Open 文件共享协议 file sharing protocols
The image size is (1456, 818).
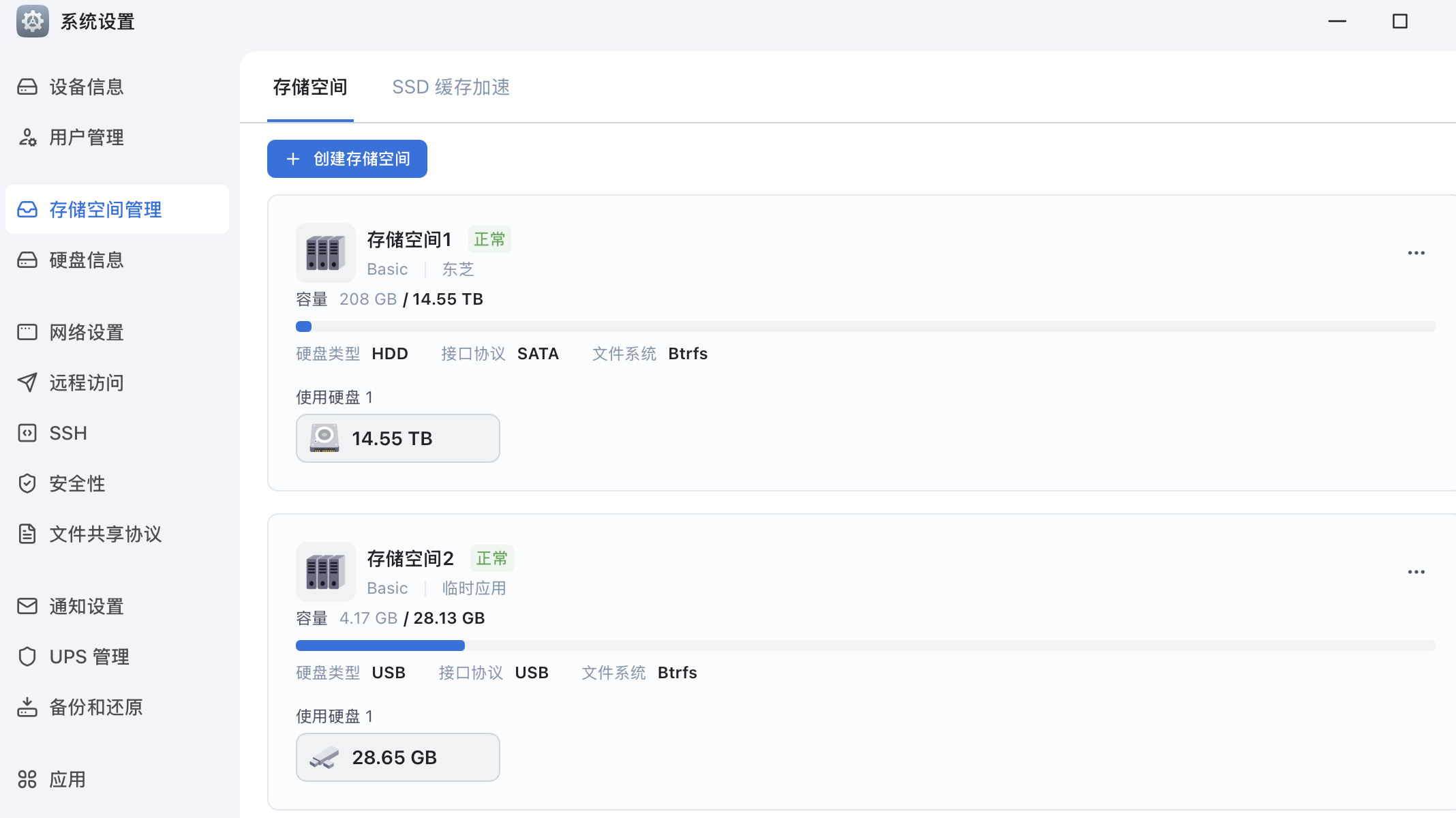point(117,534)
